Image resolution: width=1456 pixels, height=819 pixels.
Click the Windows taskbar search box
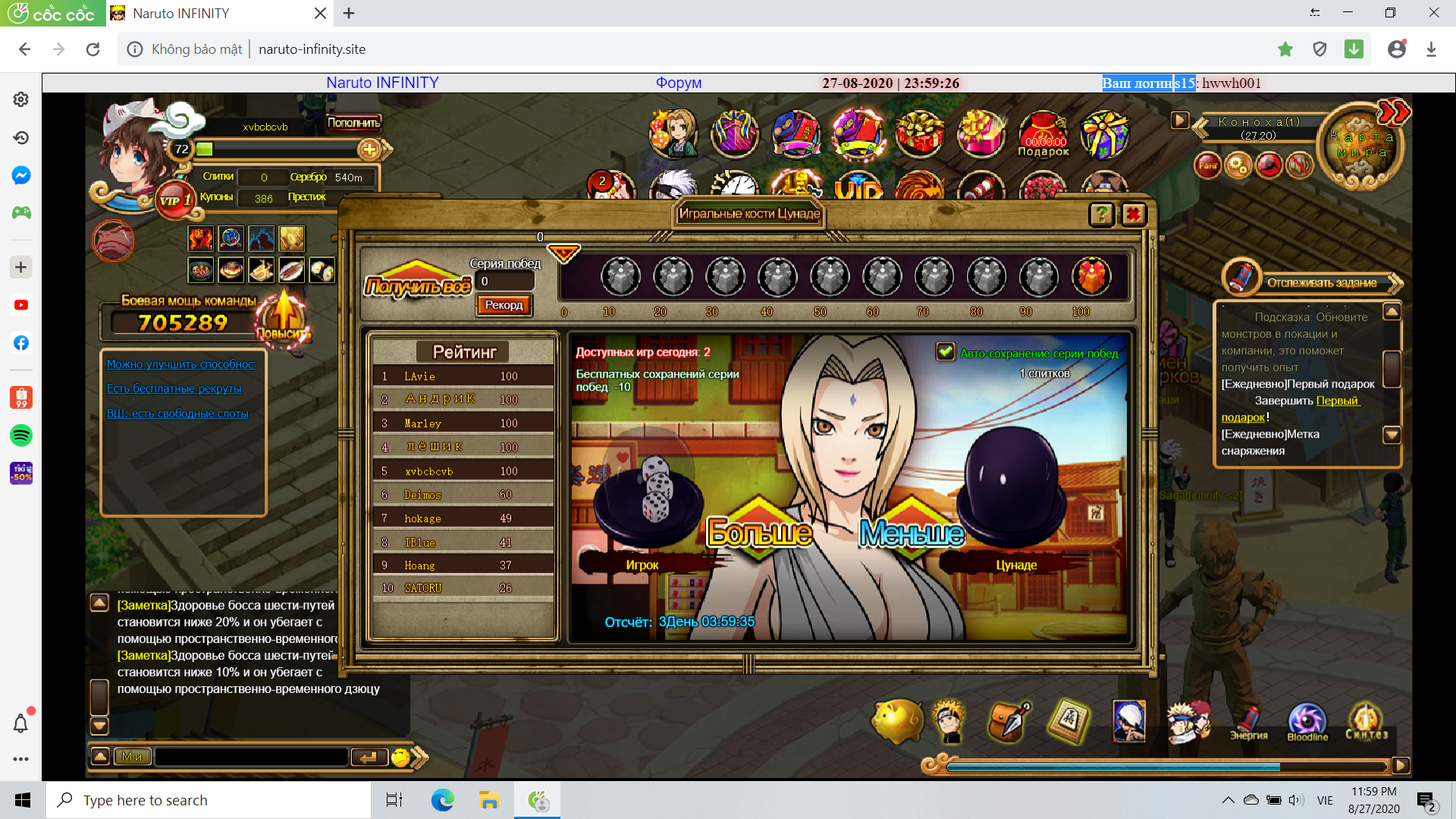(209, 800)
